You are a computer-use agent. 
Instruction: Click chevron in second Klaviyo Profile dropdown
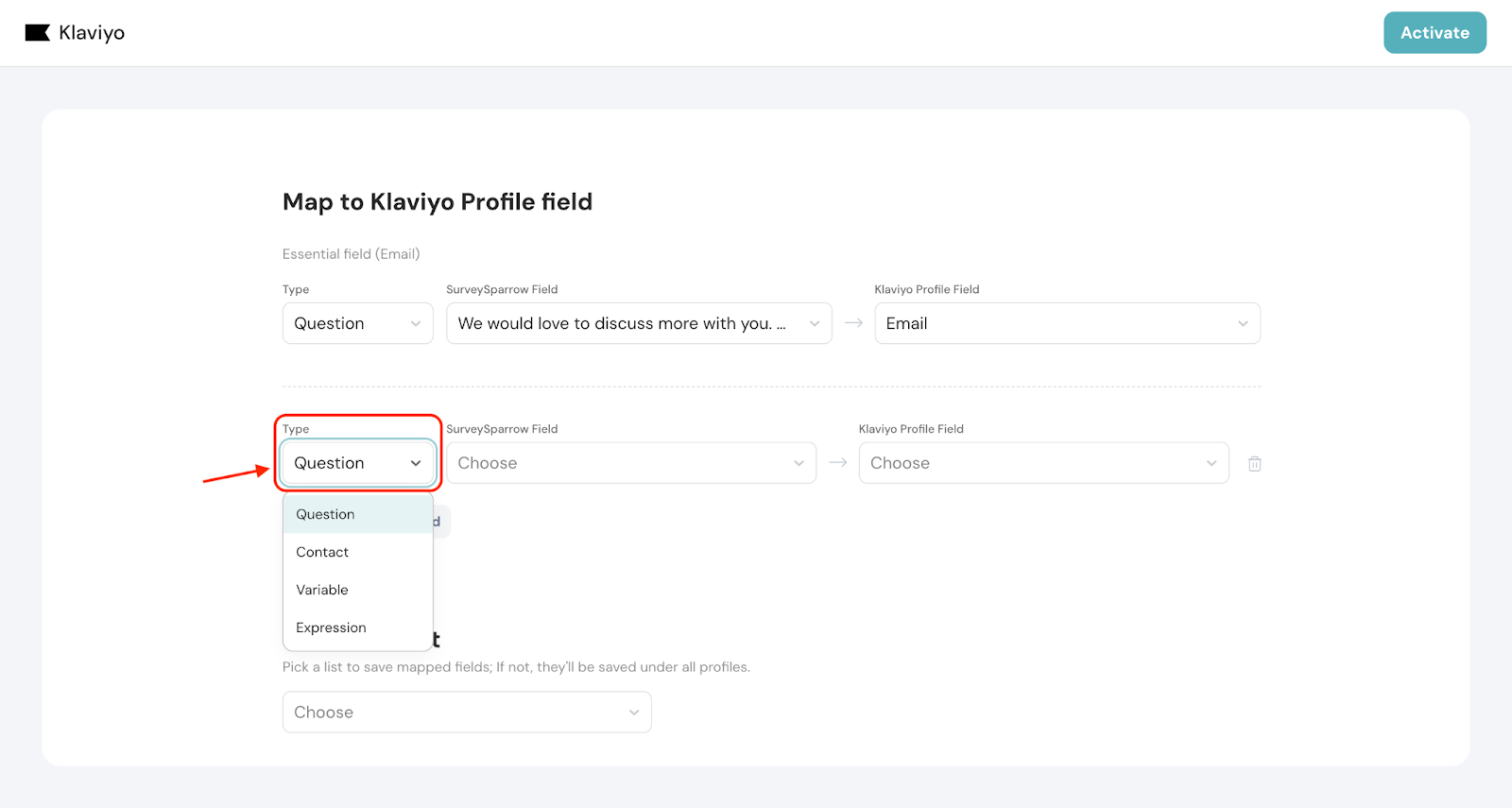point(1211,463)
